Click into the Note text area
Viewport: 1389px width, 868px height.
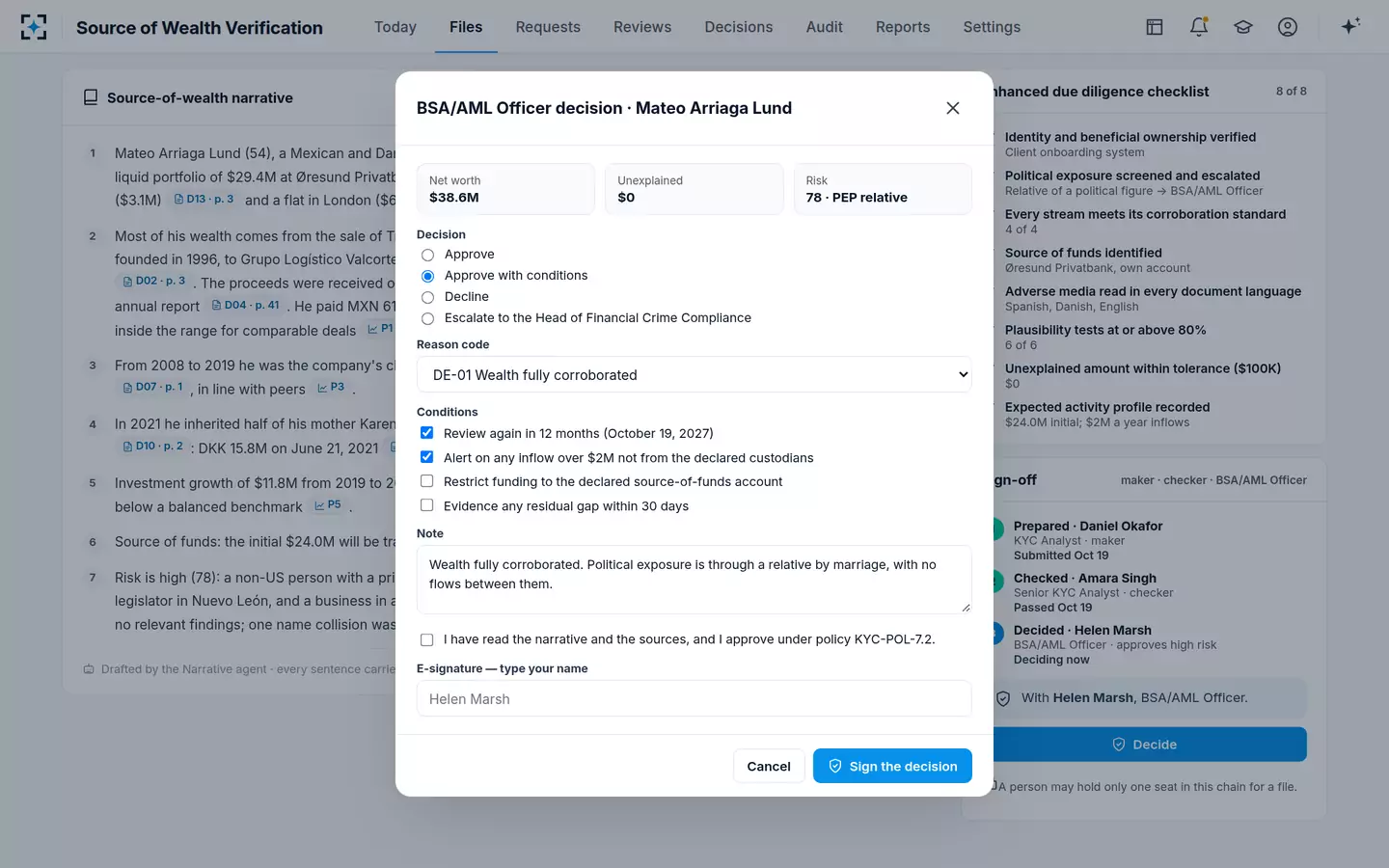pos(694,580)
